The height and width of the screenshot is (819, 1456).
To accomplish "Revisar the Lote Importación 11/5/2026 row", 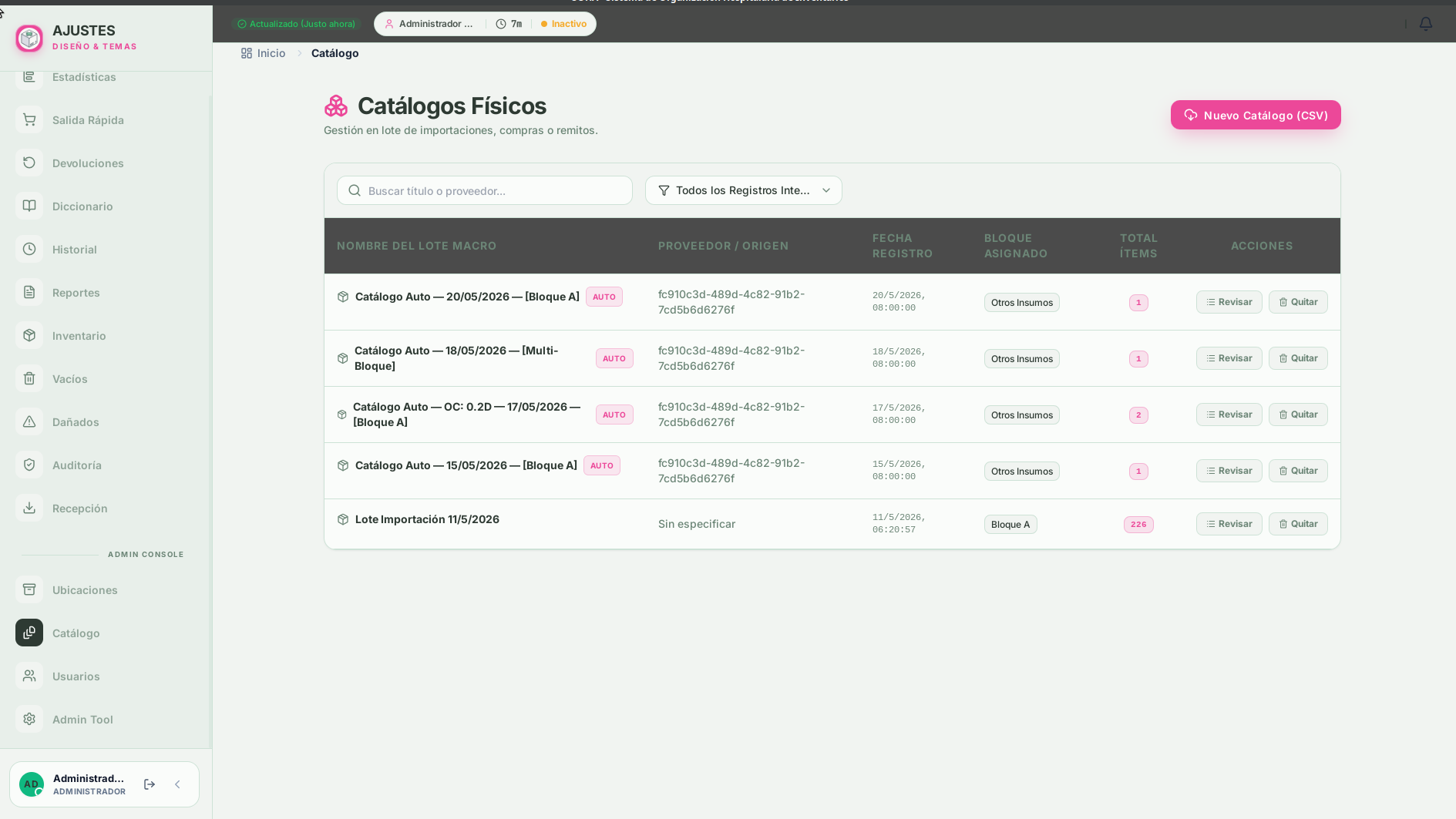I will coord(1229,524).
